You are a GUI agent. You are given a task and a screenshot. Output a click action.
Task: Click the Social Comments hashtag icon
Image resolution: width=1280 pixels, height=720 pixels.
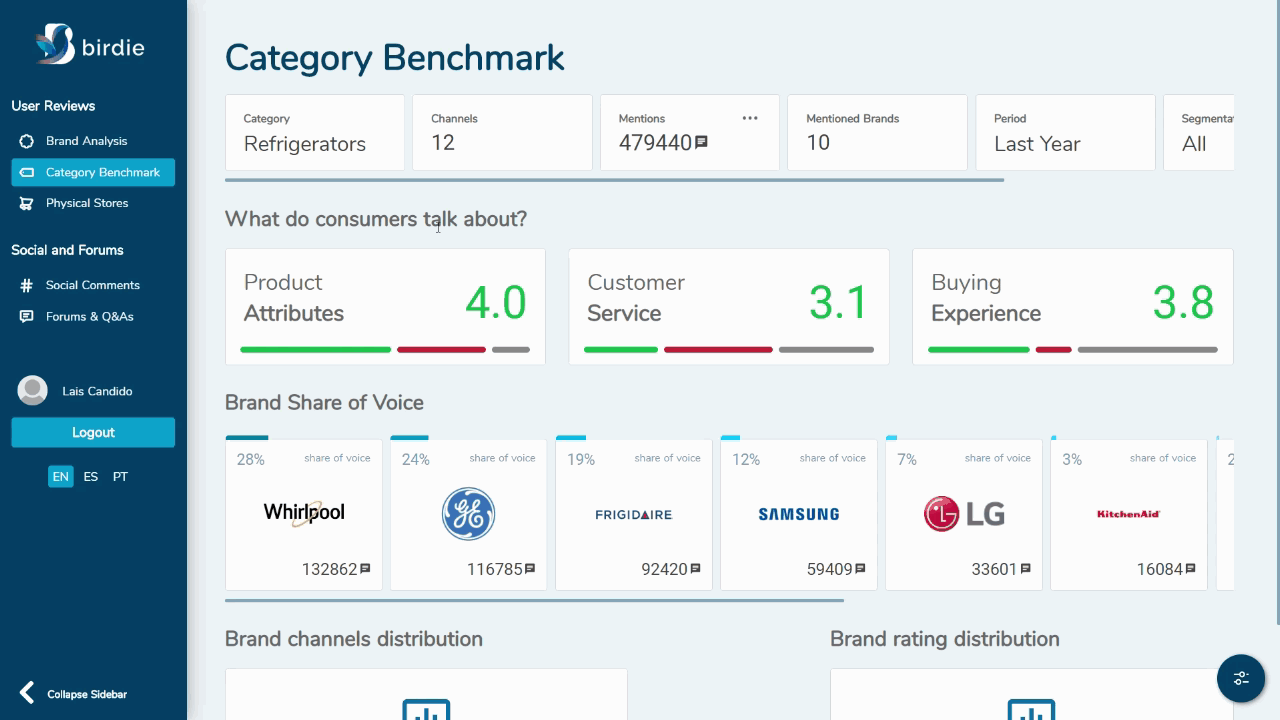(26, 285)
